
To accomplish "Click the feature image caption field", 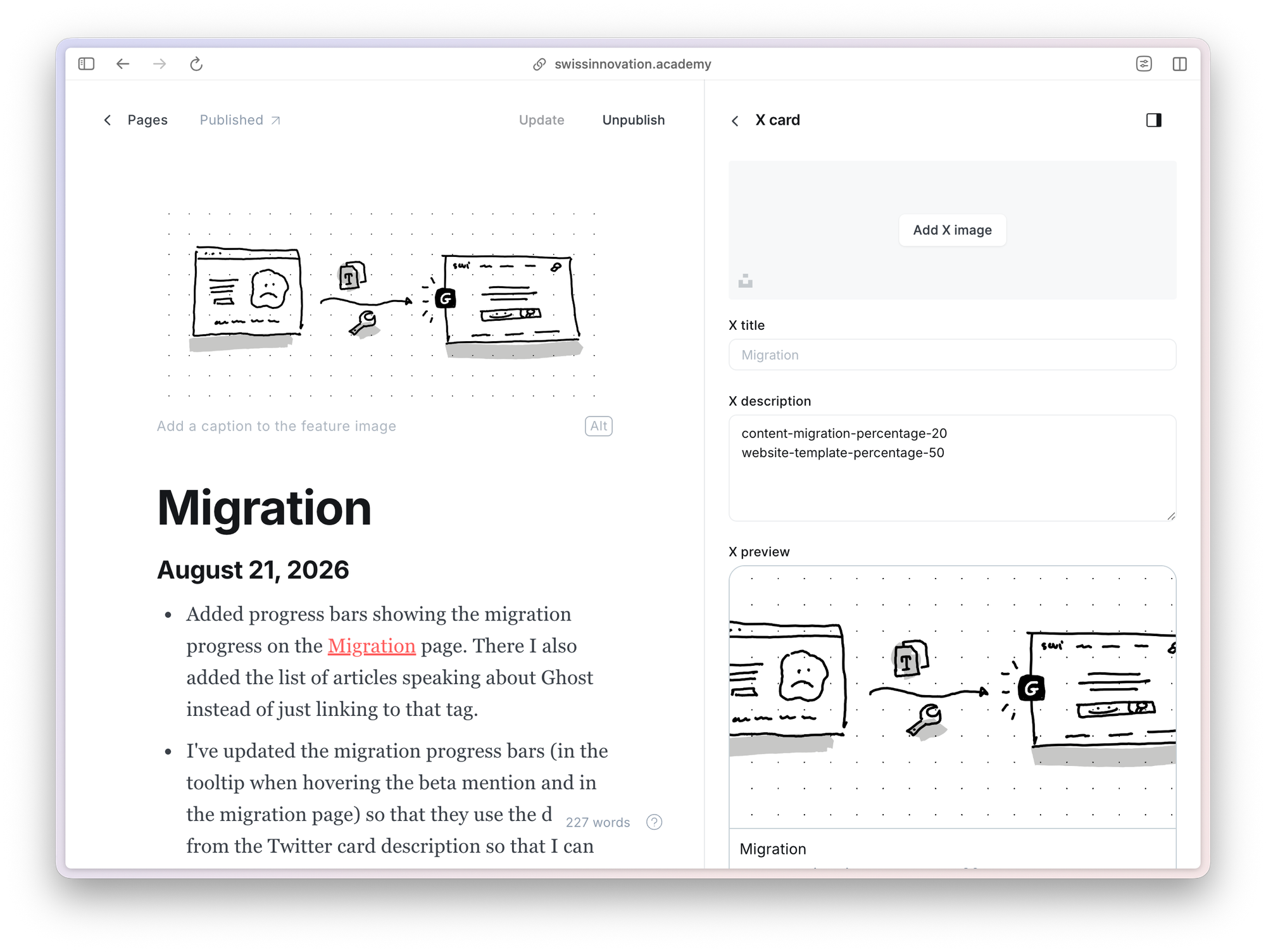I will (277, 426).
